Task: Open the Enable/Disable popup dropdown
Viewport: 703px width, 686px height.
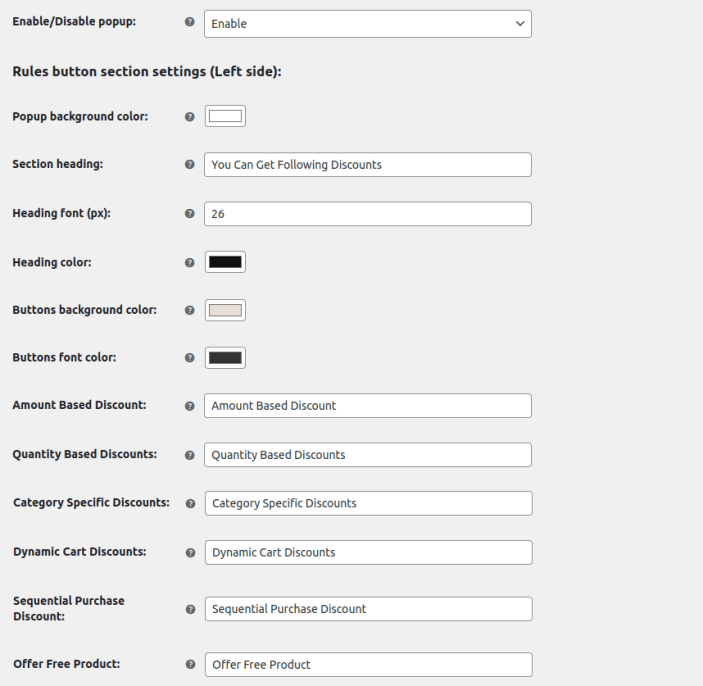Action: 367,24
